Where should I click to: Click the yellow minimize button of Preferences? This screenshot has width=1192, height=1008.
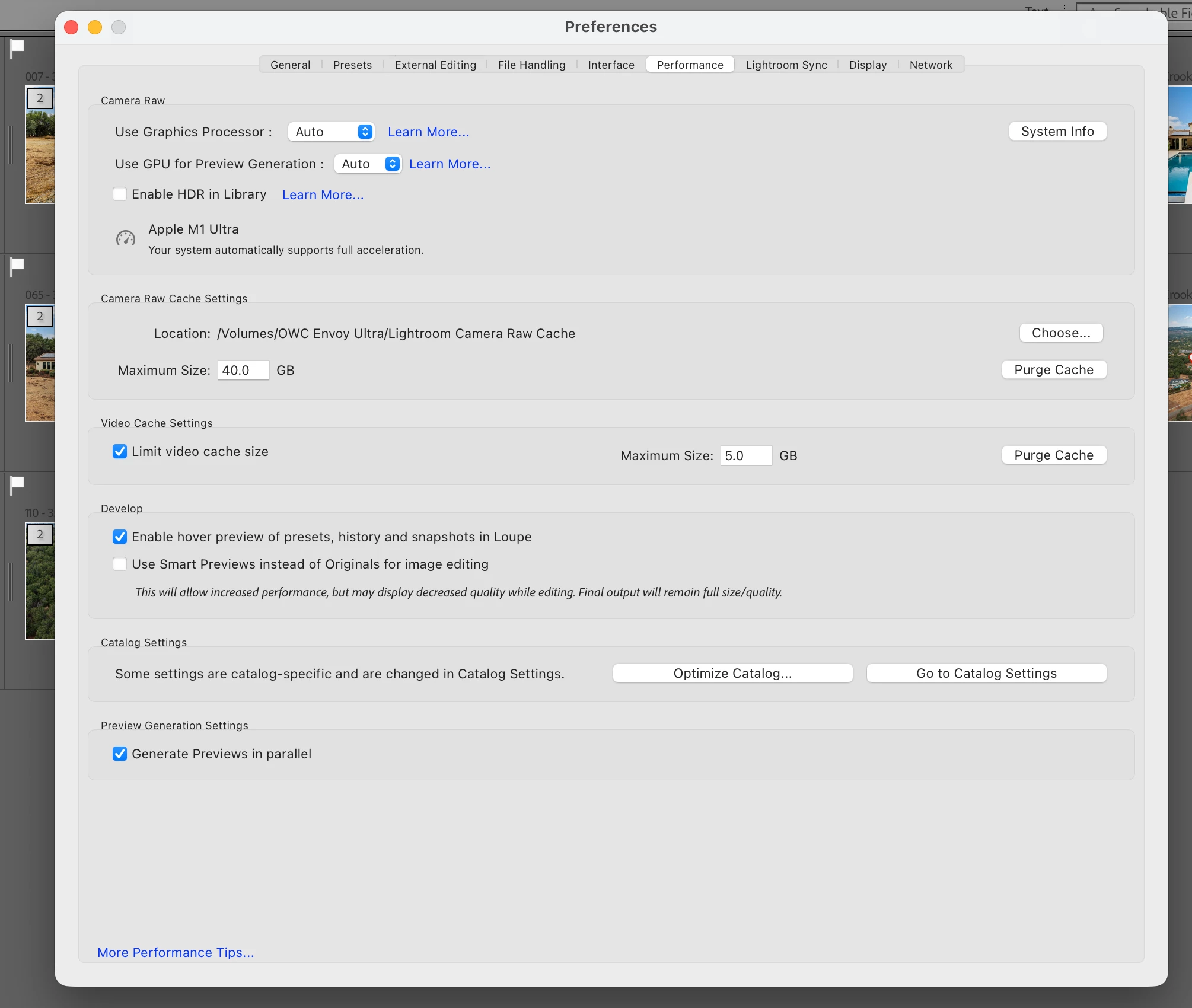[x=95, y=27]
